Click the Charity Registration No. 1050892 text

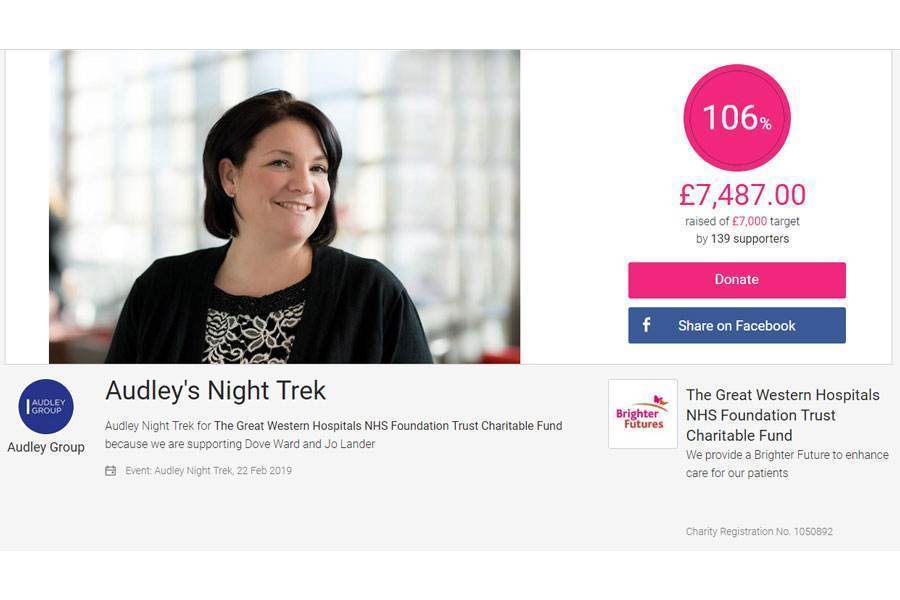pos(759,532)
